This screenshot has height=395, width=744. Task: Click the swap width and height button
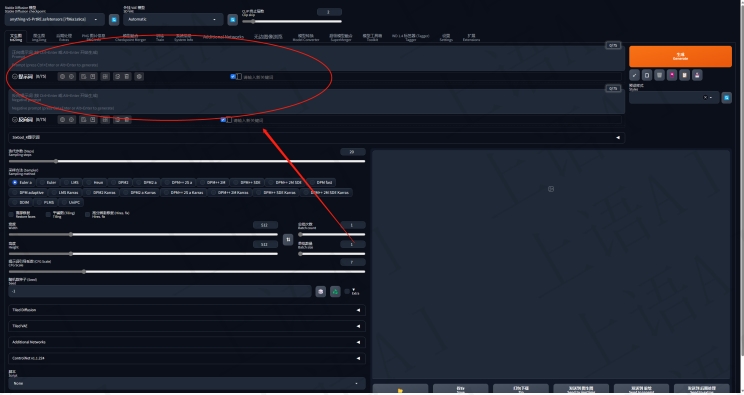288,240
